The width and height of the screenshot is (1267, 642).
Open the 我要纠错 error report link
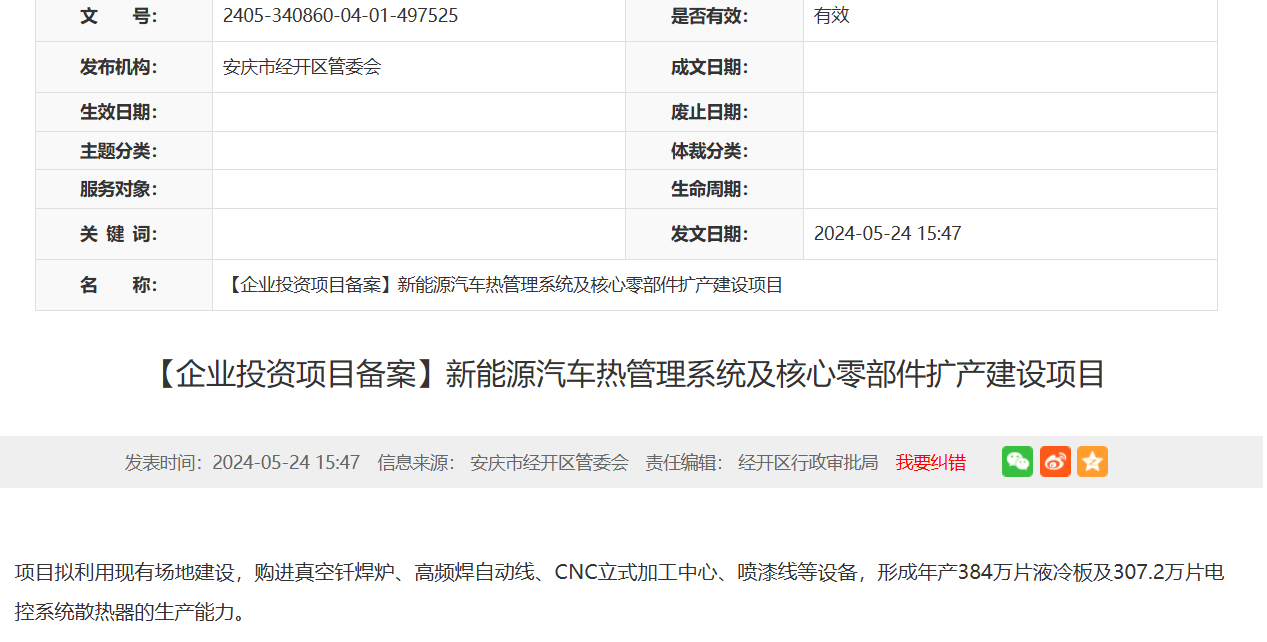(x=930, y=462)
